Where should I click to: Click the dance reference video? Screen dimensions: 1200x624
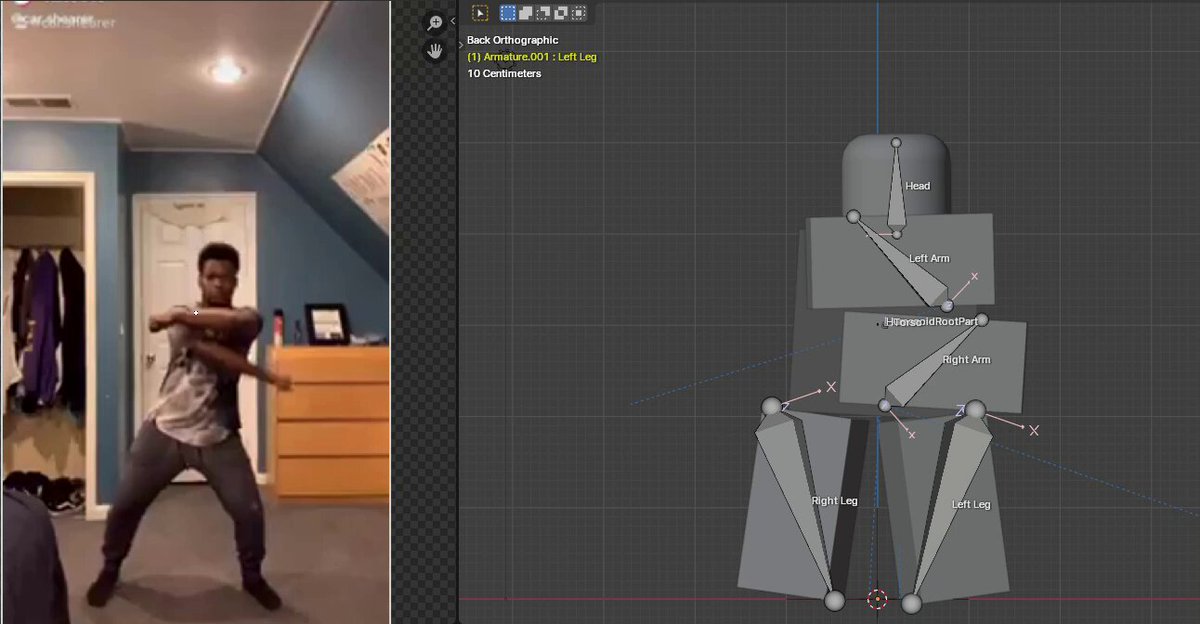point(195,312)
